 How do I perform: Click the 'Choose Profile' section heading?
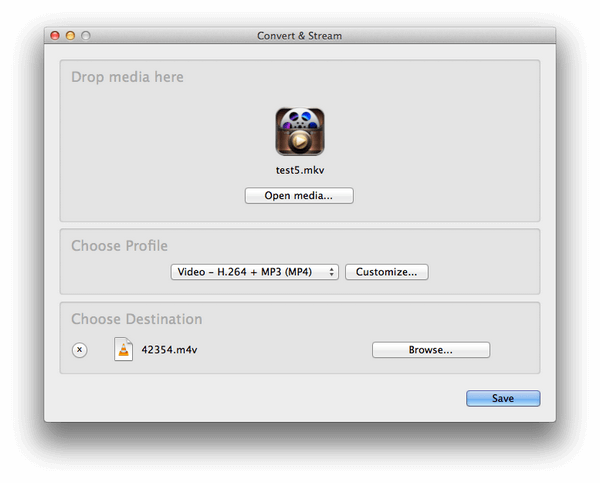coord(119,246)
